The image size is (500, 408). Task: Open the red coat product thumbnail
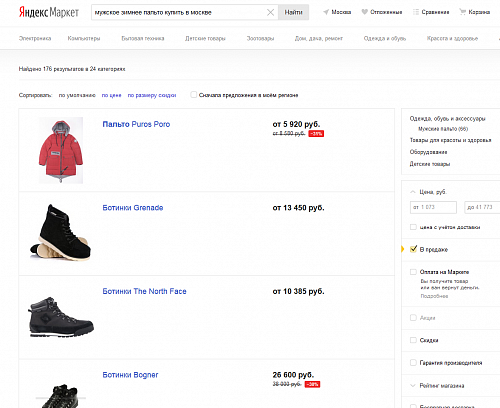(x=61, y=150)
